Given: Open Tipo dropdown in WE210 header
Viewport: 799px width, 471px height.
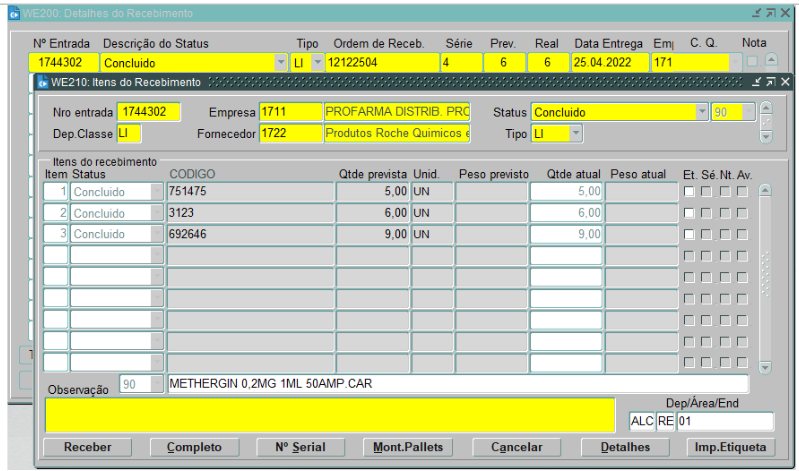Looking at the screenshot, I should (575, 134).
